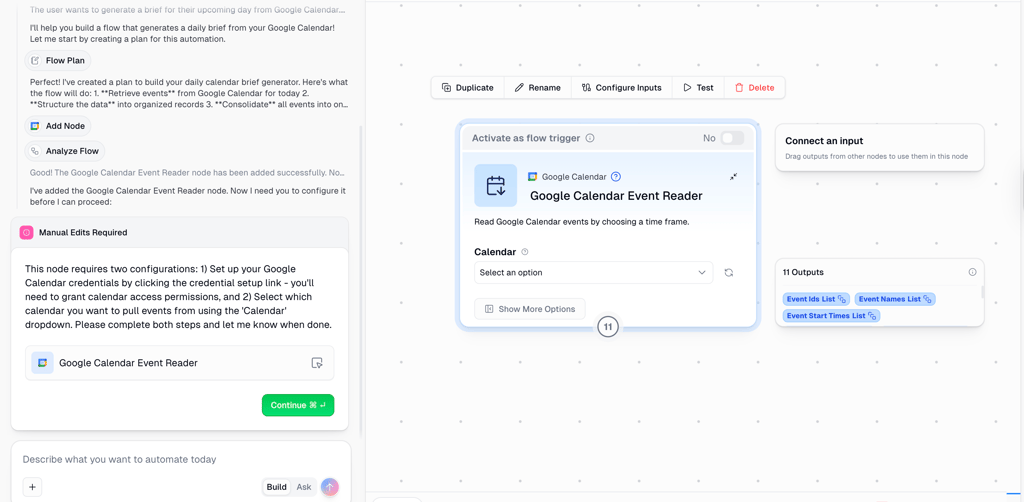This screenshot has width=1024, height=502.
Task: Click info icon beside Activate as flow trigger
Action: coord(590,138)
